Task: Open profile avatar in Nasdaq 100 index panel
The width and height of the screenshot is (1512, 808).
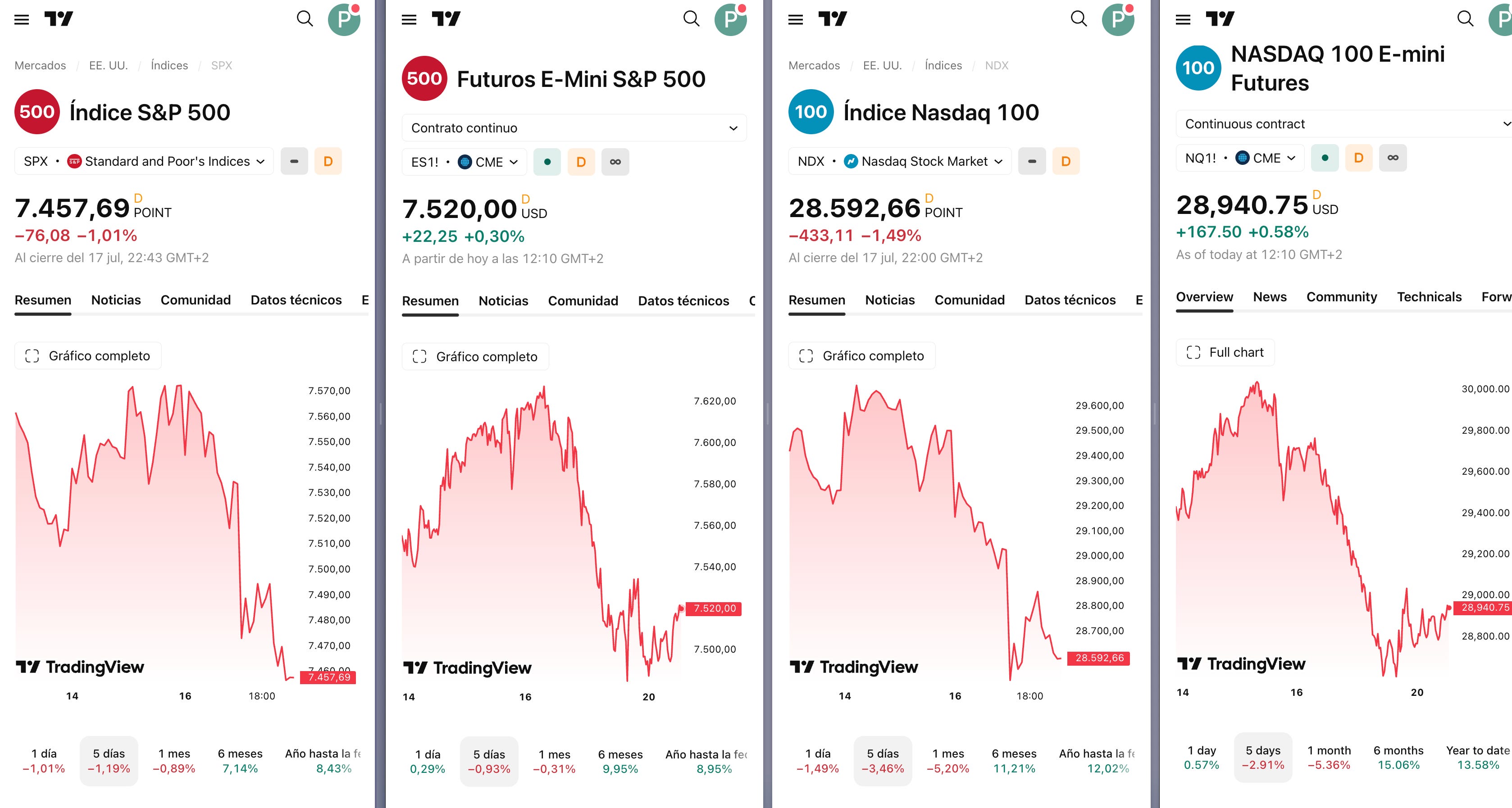Action: click(x=1118, y=19)
